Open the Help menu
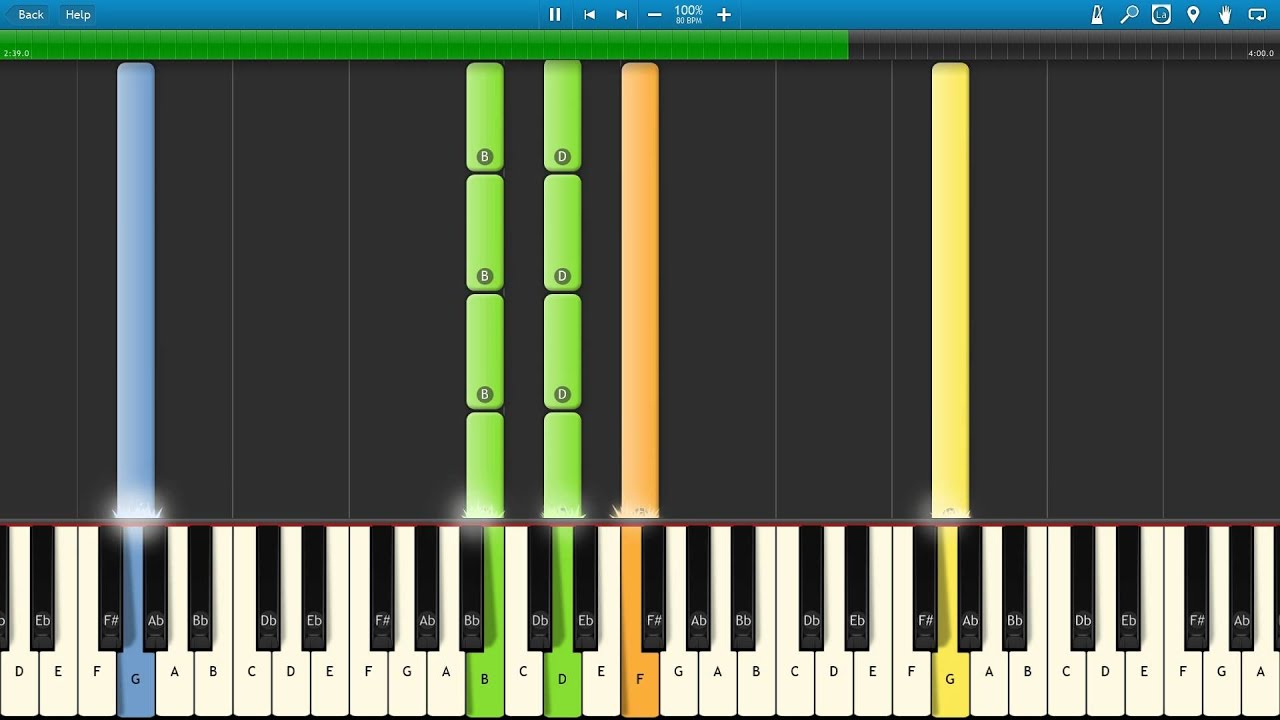Image resolution: width=1280 pixels, height=720 pixels. (78, 14)
